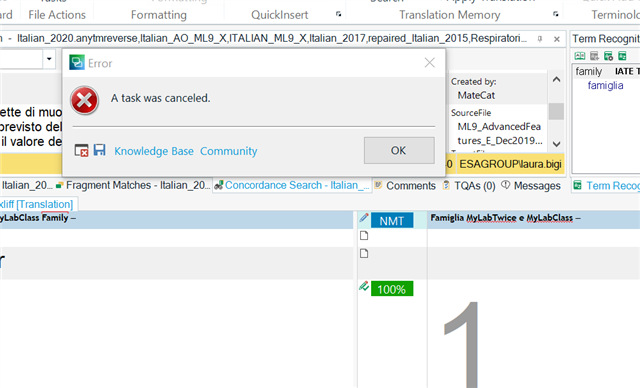Image resolution: width=640 pixels, height=388 pixels.
Task: Open the Community link
Action: click(x=229, y=151)
